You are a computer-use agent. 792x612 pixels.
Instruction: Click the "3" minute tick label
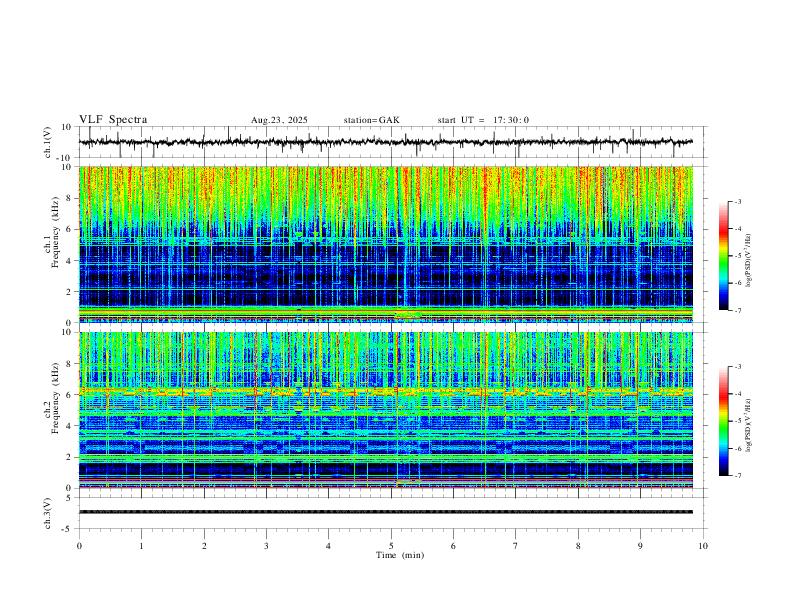266,546
